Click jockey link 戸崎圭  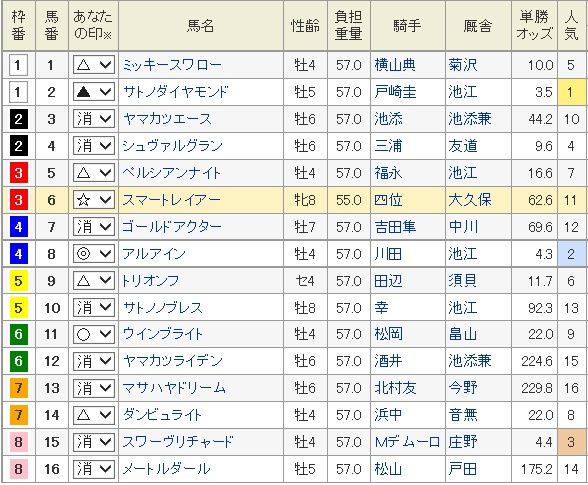tap(395, 92)
